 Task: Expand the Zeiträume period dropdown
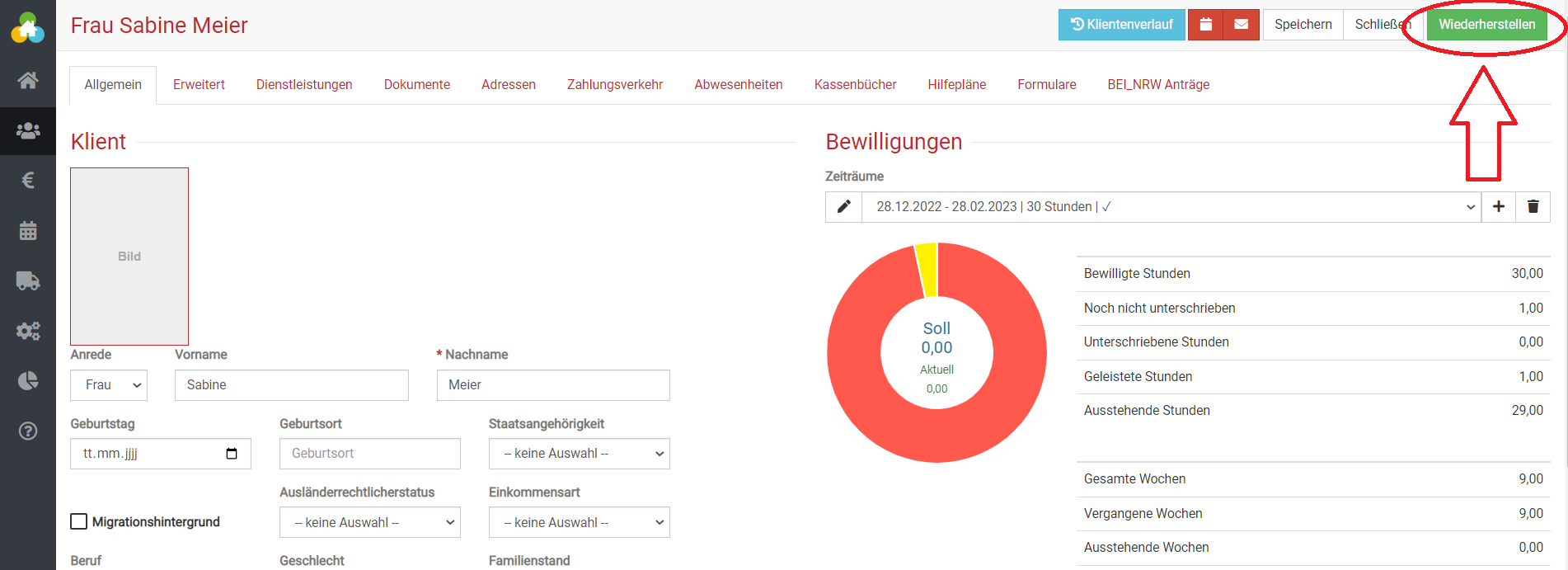point(1171,207)
